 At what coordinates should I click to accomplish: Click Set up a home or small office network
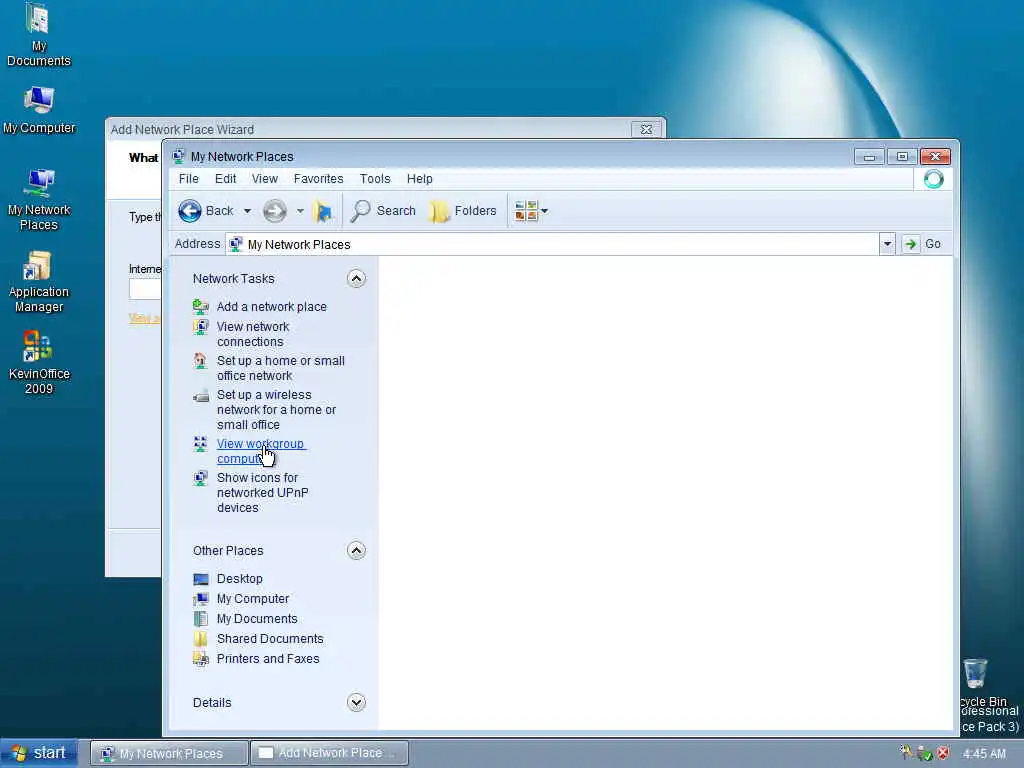[x=281, y=368]
